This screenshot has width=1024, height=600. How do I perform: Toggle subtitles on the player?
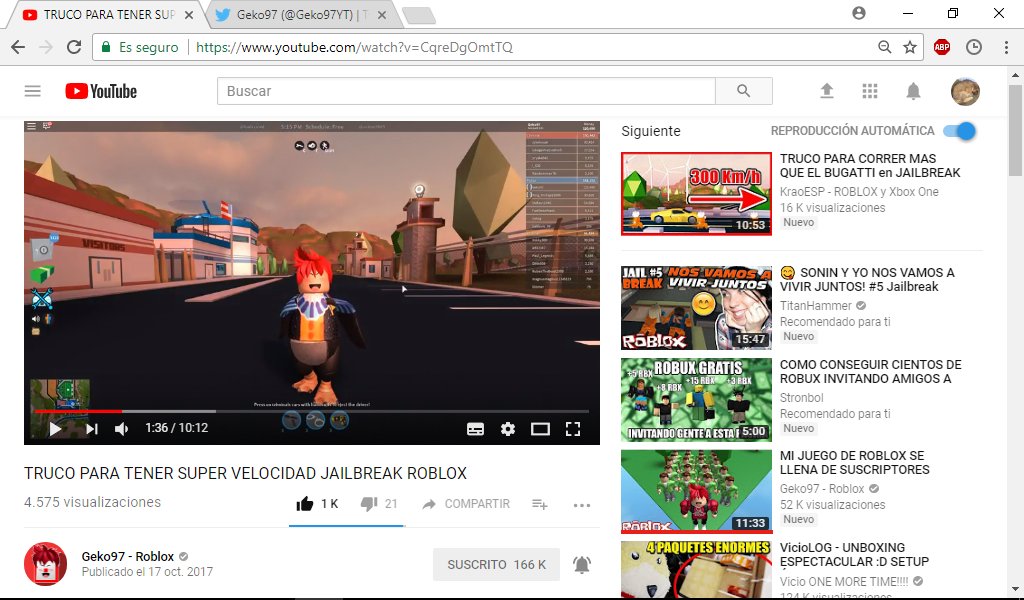pos(475,429)
